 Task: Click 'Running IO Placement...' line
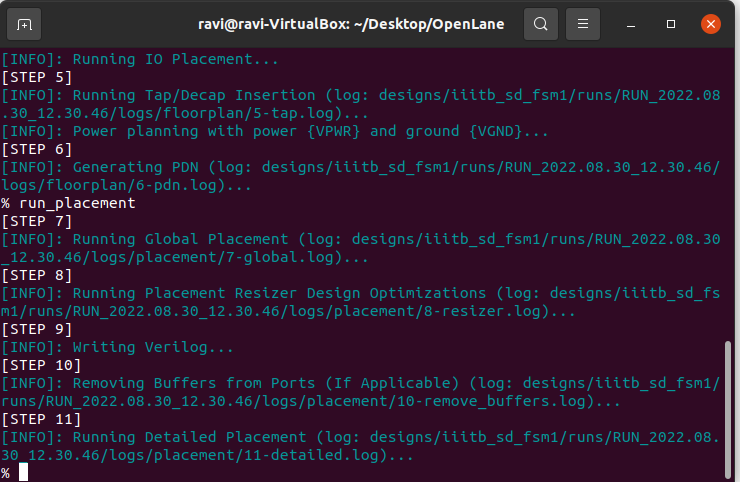(x=140, y=59)
